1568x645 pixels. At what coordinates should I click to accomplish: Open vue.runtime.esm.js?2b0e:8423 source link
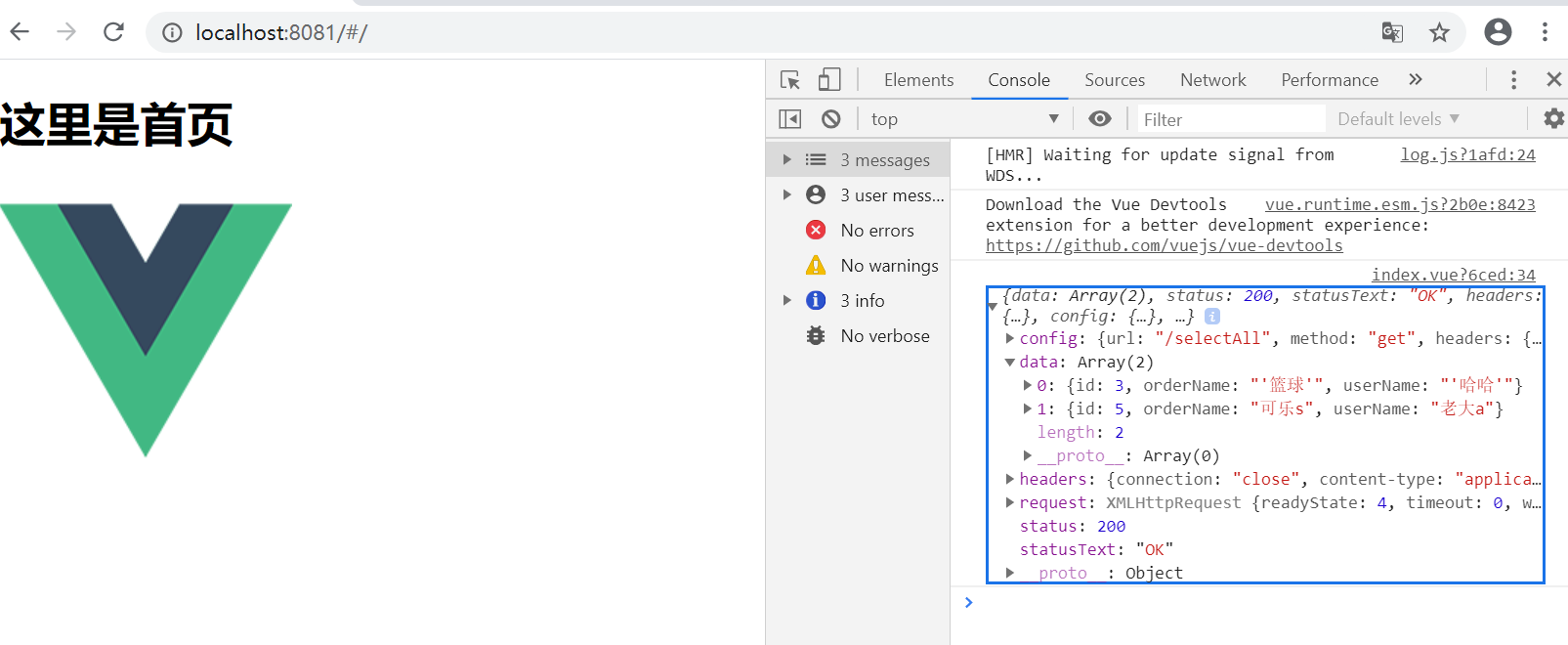pos(1400,204)
